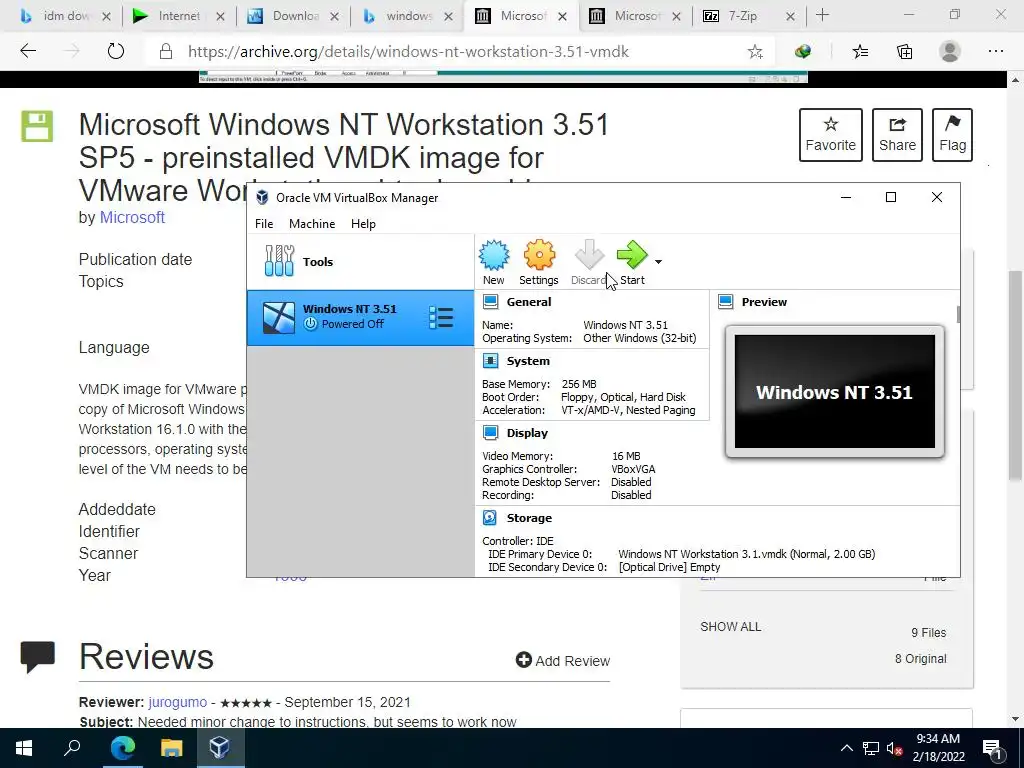Add this page to favorites star
1024x768 pixels.
[755, 52]
